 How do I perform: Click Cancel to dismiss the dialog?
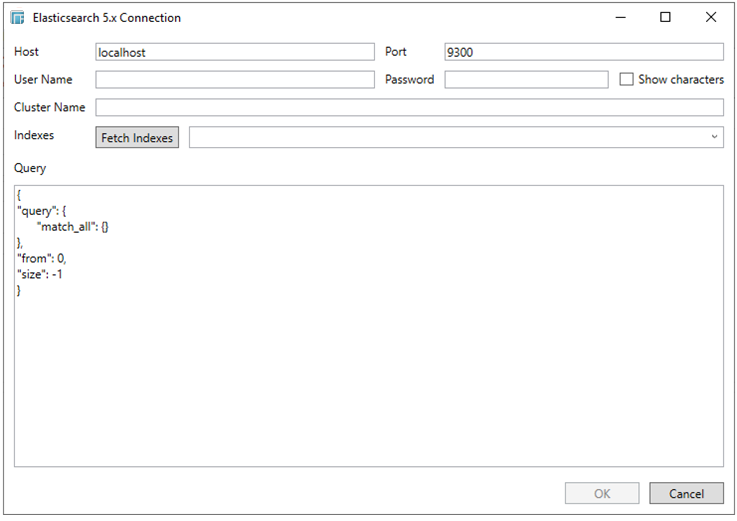(686, 493)
